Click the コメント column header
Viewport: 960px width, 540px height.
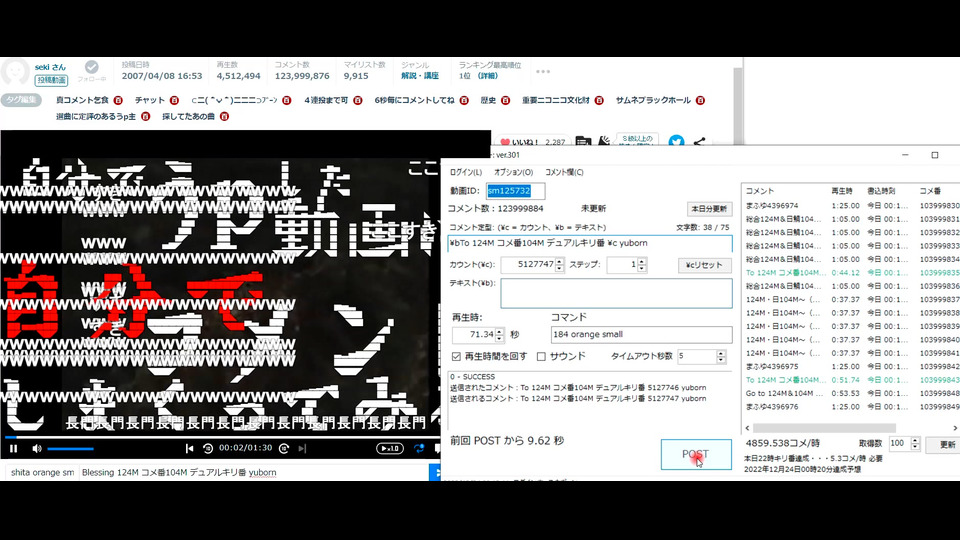[760, 191]
